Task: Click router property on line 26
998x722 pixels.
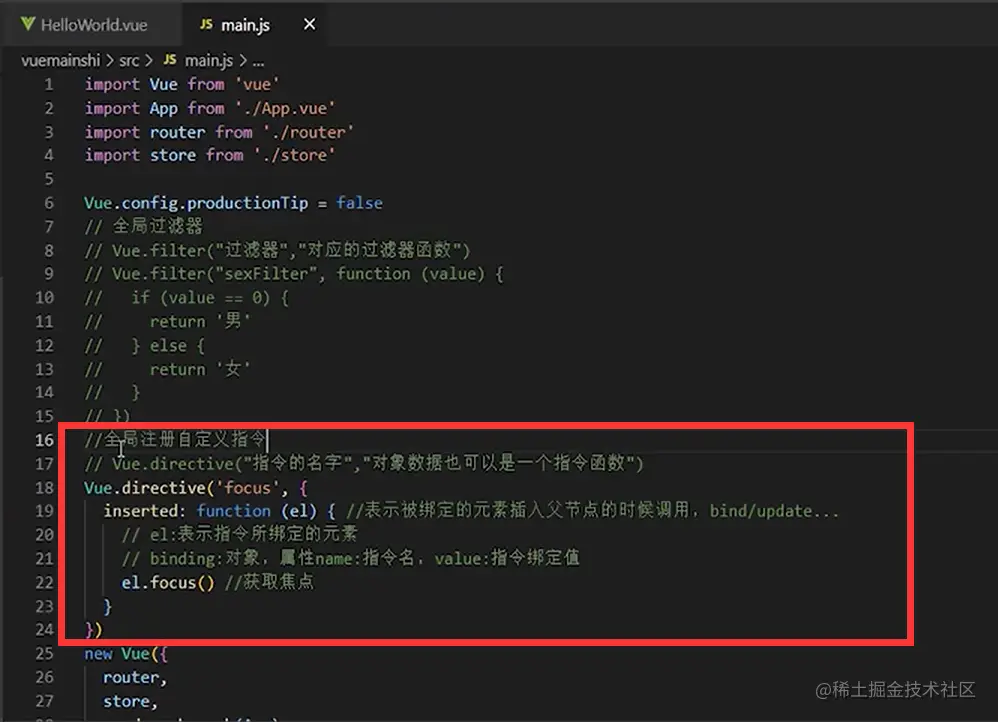Action: (131, 677)
